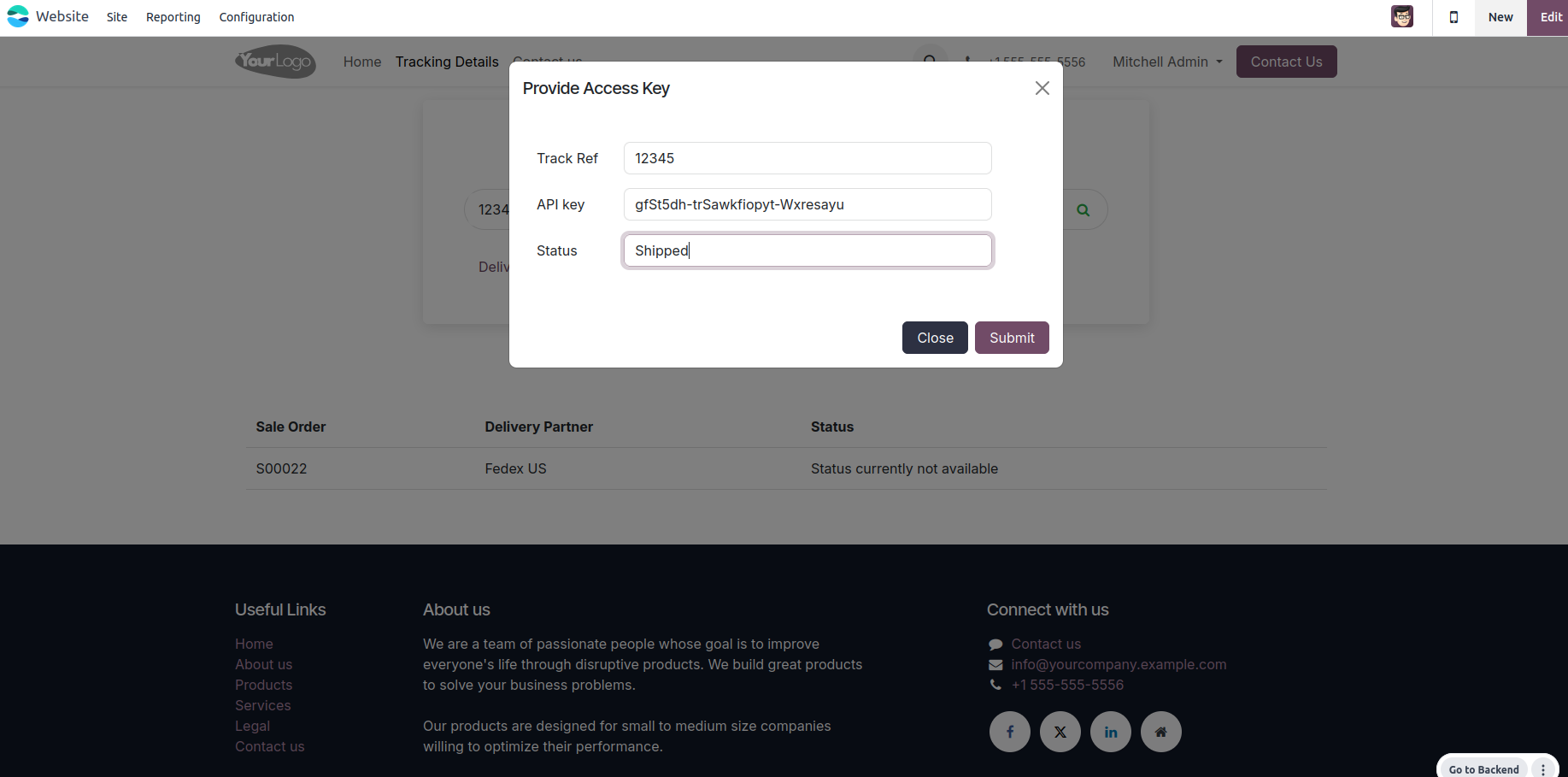This screenshot has height=777, width=1568.
Task: Click the Track Ref input field
Action: click(x=807, y=158)
